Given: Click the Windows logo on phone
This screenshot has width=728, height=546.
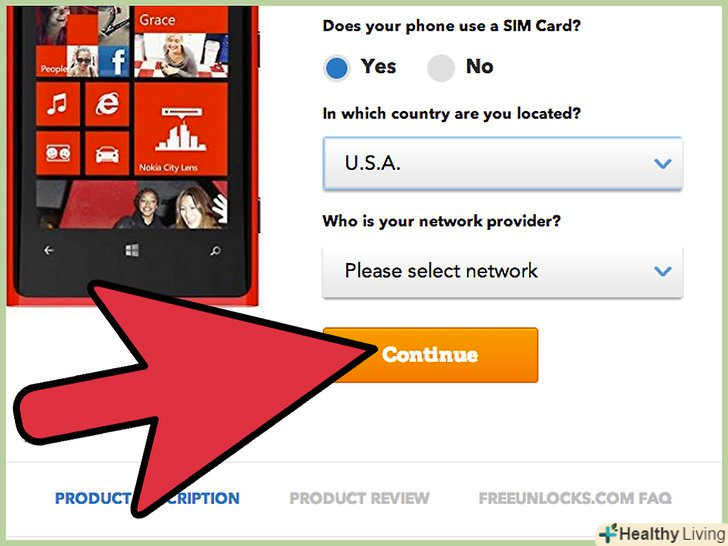Looking at the screenshot, I should (x=132, y=251).
